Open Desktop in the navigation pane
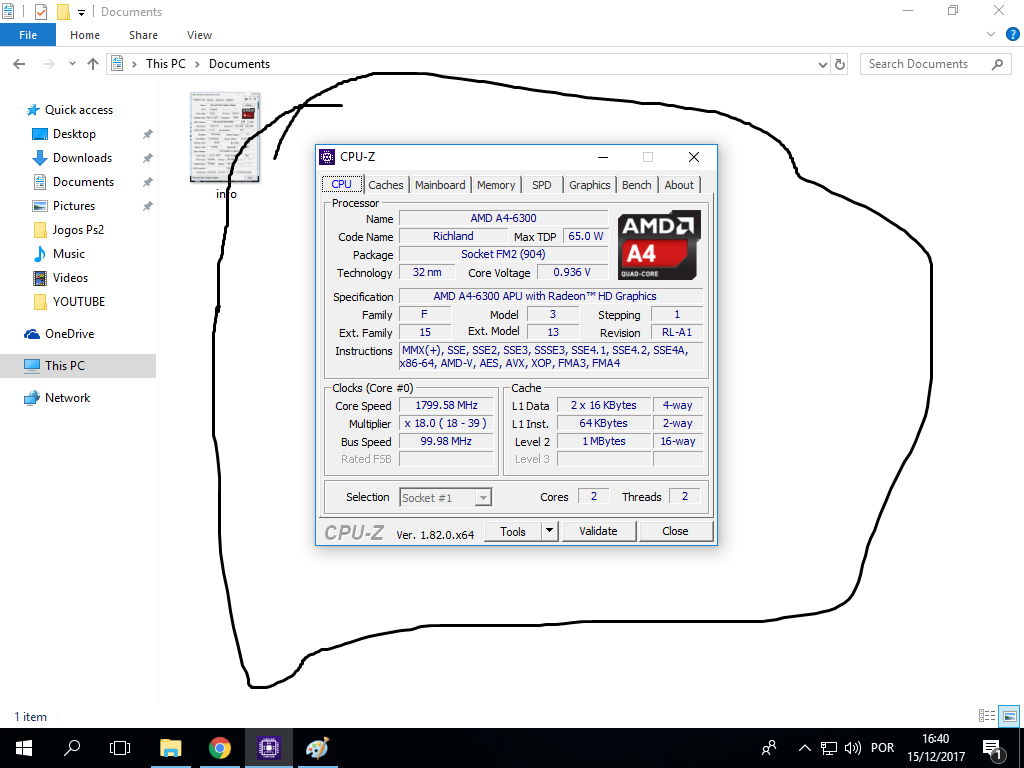The width and height of the screenshot is (1024, 768). pos(74,134)
